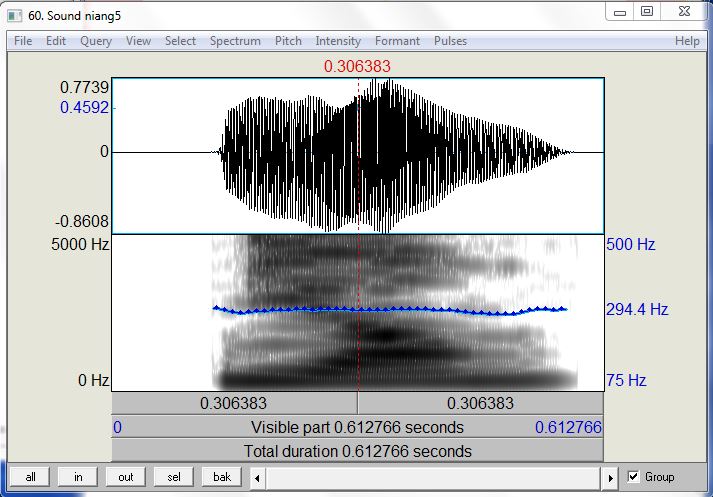
Task: Click the scrollbar right arrow
Action: 611,478
